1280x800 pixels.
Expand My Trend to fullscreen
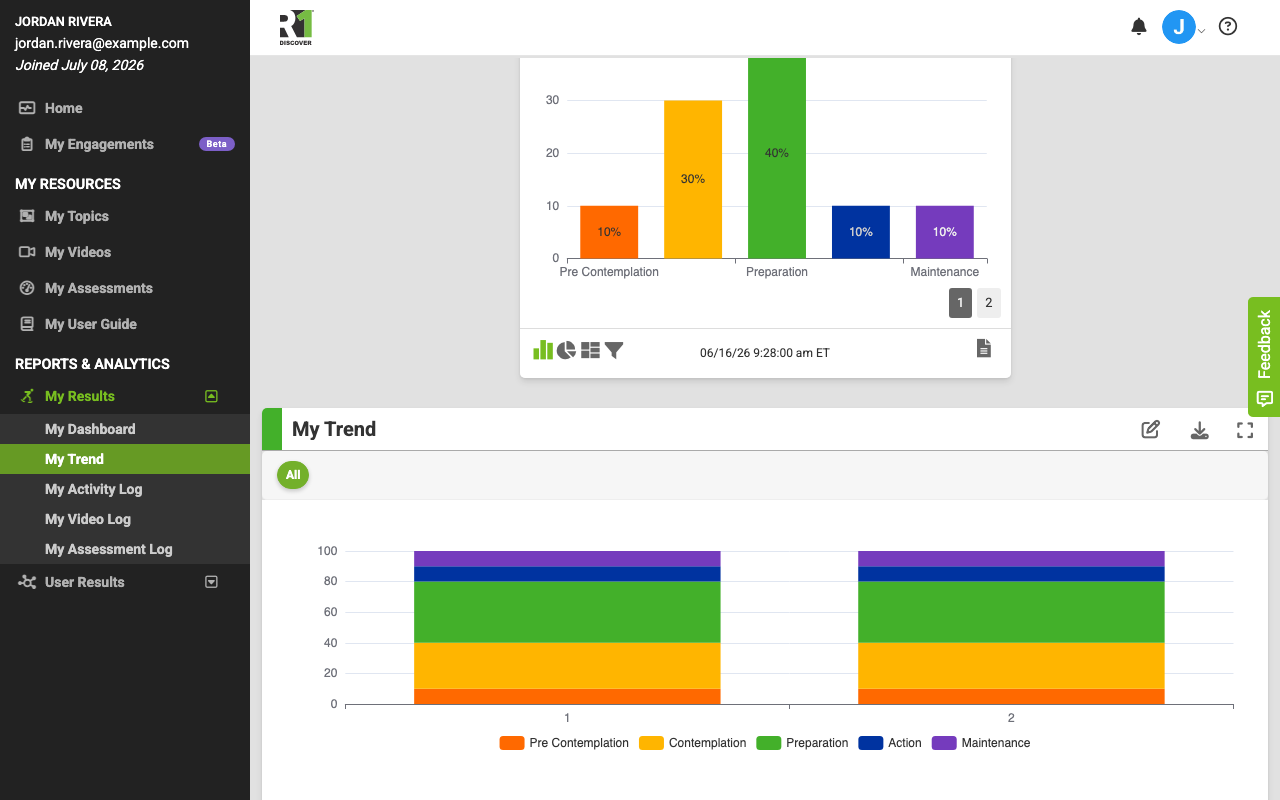point(1245,430)
